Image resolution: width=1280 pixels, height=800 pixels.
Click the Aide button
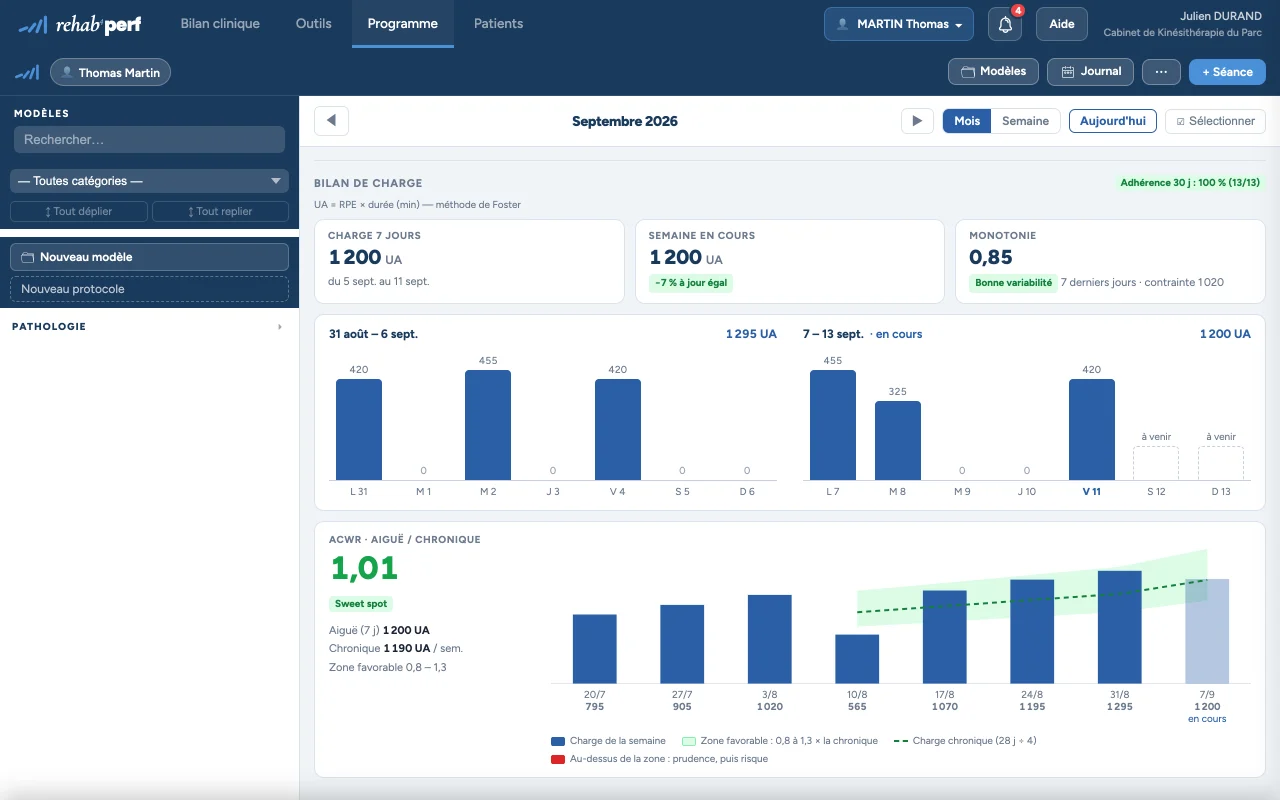(x=1062, y=24)
